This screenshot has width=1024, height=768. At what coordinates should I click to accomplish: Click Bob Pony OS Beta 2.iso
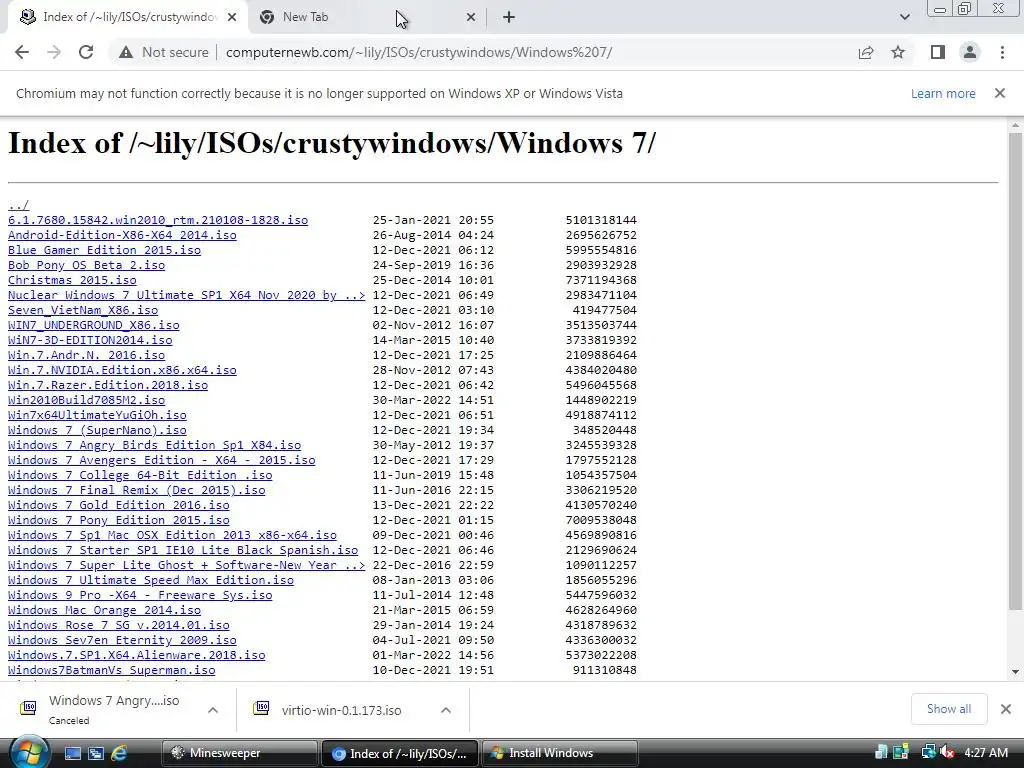coord(86,265)
